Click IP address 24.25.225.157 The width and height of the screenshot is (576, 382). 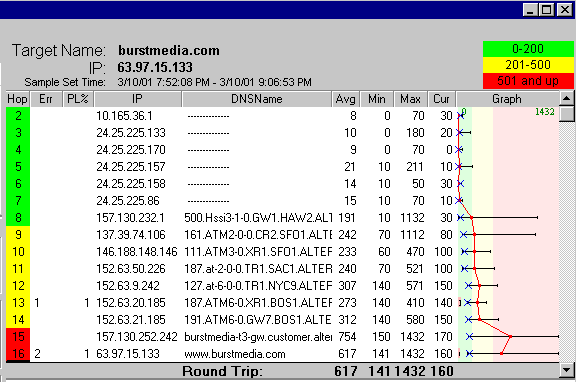131,167
